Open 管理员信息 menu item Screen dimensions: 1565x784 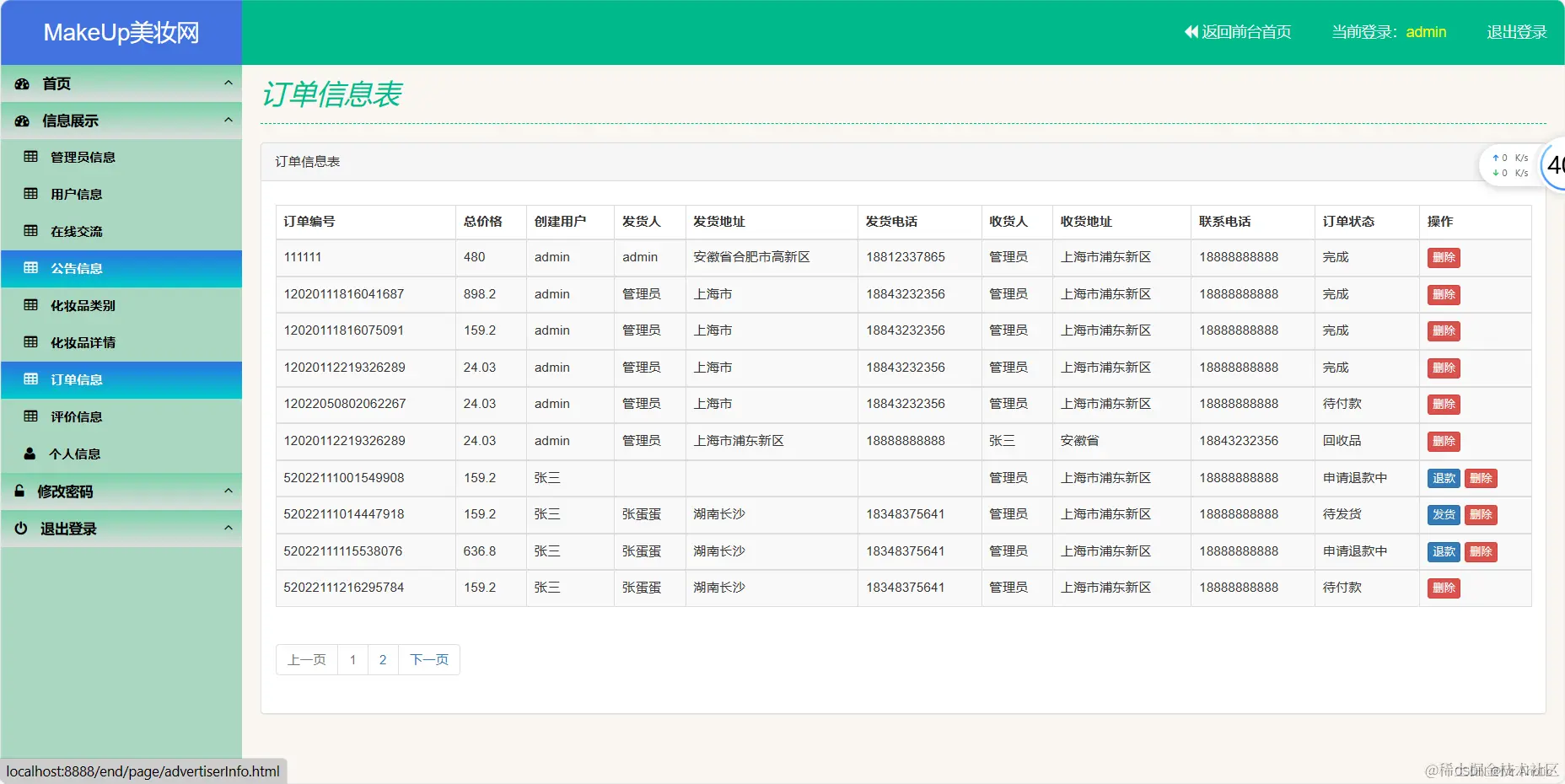(121, 157)
